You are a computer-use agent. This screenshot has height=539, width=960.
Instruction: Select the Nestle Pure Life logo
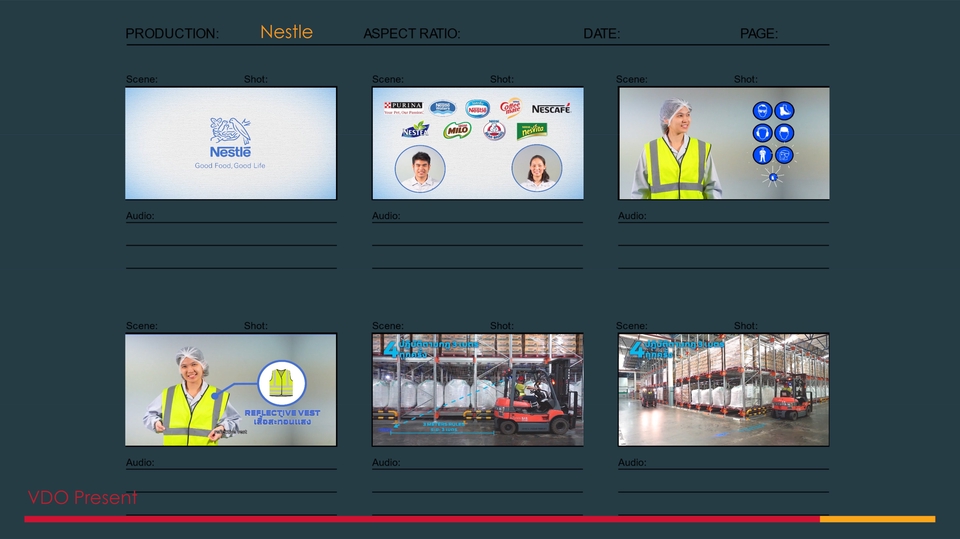click(x=442, y=108)
